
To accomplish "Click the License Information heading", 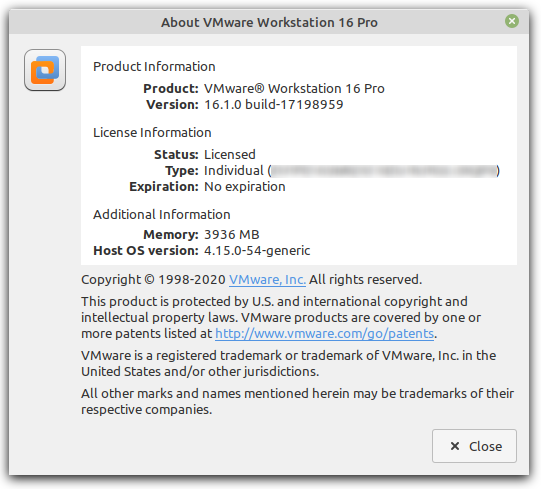I will (152, 133).
